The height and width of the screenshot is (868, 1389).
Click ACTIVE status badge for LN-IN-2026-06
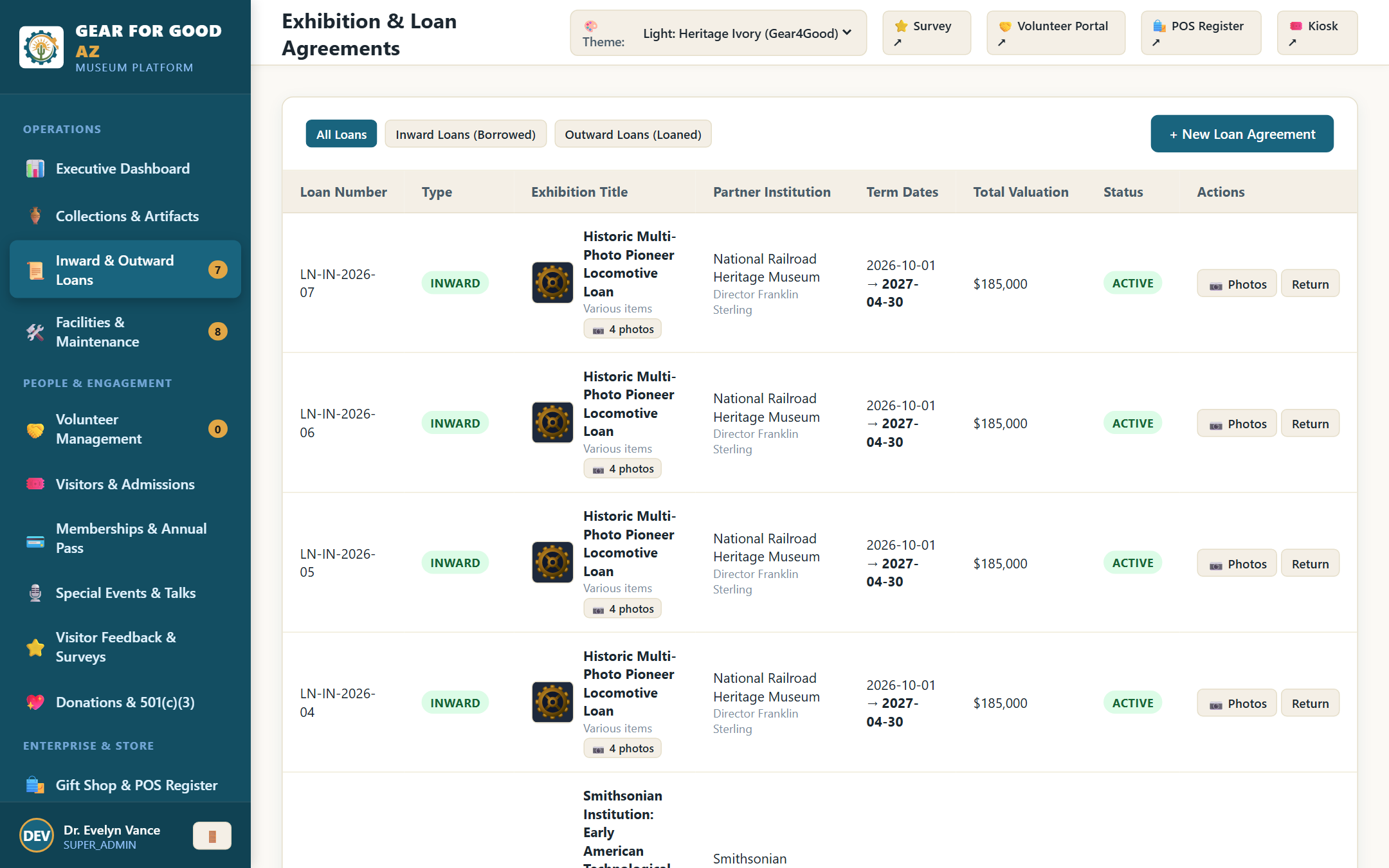[1133, 423]
